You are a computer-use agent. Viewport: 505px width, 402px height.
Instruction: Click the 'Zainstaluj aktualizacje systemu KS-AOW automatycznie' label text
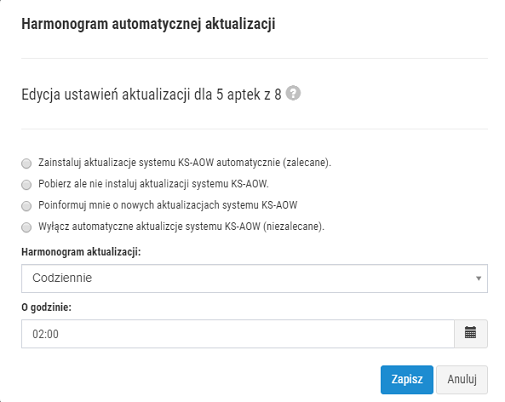click(x=185, y=163)
